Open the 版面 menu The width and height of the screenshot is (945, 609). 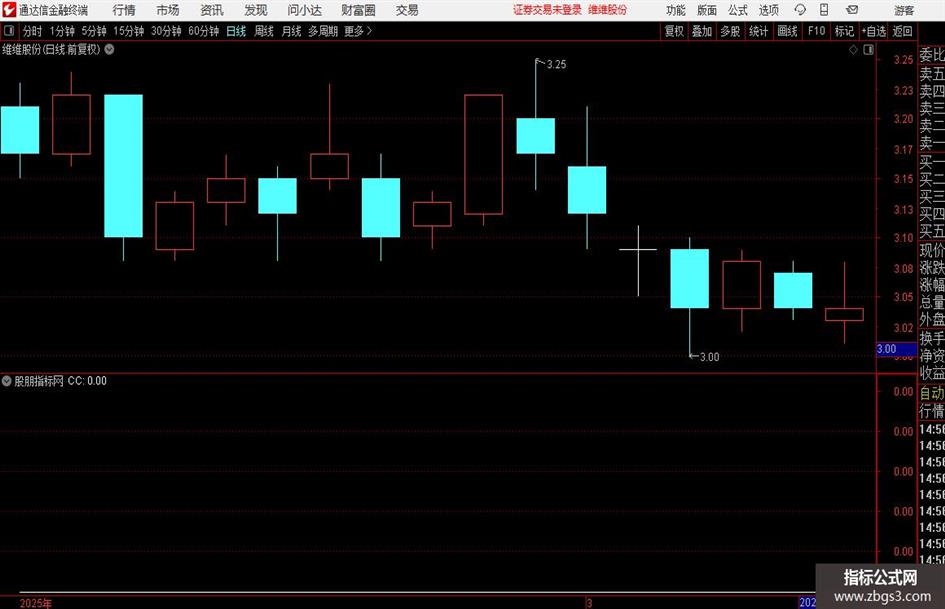tap(706, 10)
